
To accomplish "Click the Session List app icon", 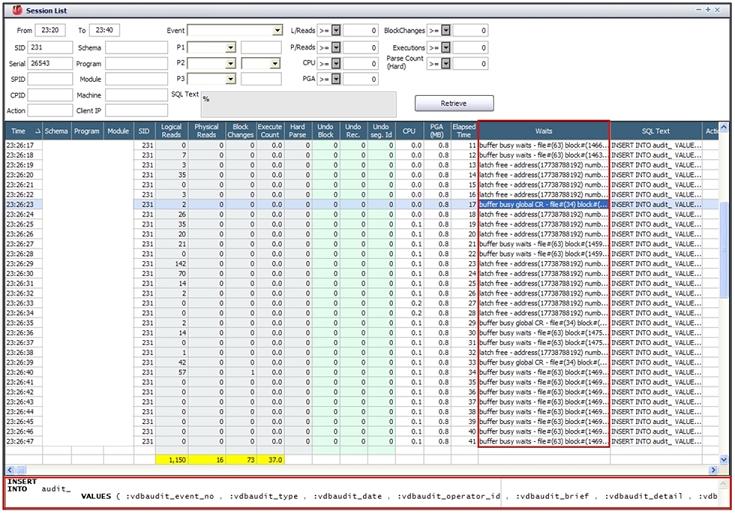I will click(x=17, y=10).
